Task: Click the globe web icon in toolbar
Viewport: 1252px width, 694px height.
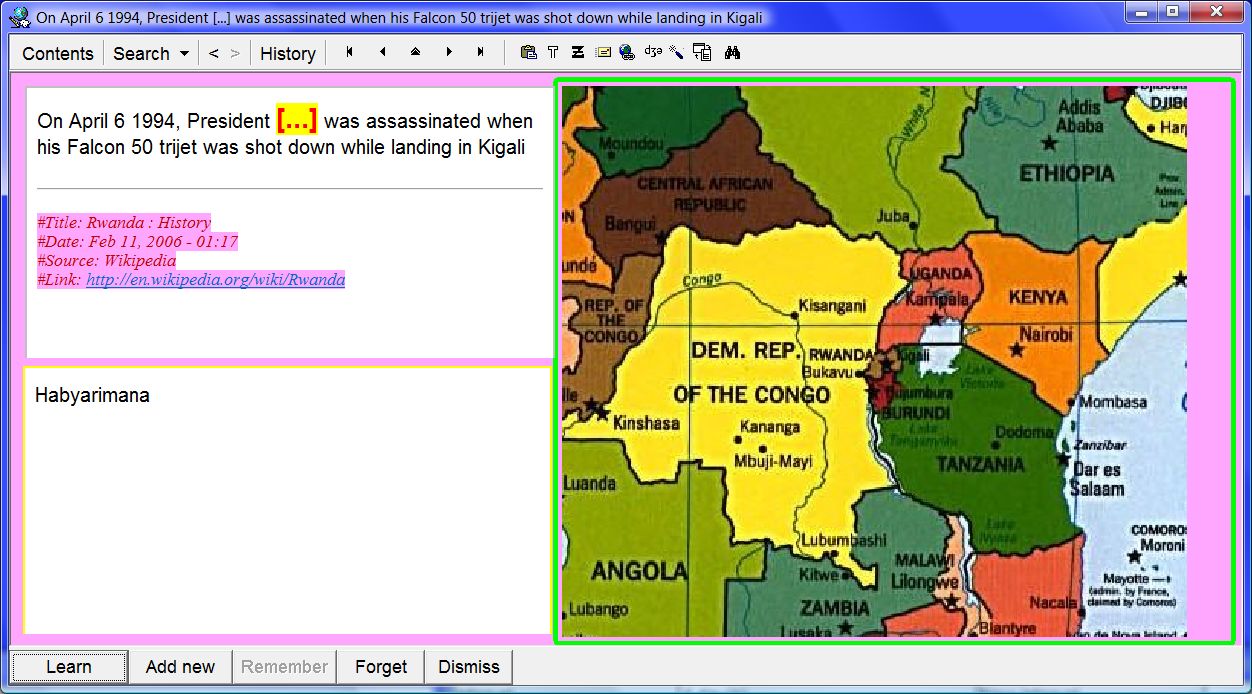Action: [627, 53]
